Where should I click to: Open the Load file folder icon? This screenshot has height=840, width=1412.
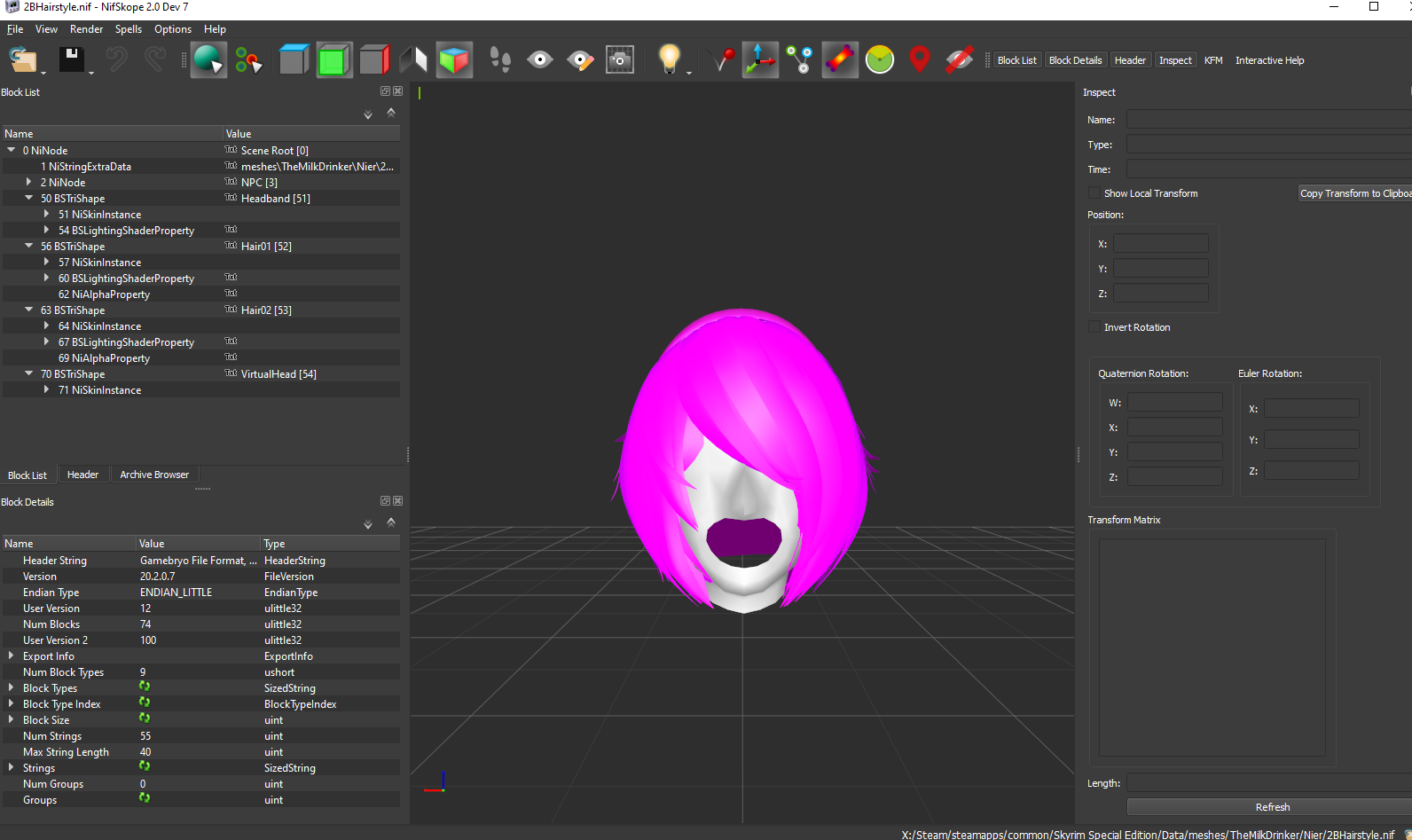click(23, 59)
